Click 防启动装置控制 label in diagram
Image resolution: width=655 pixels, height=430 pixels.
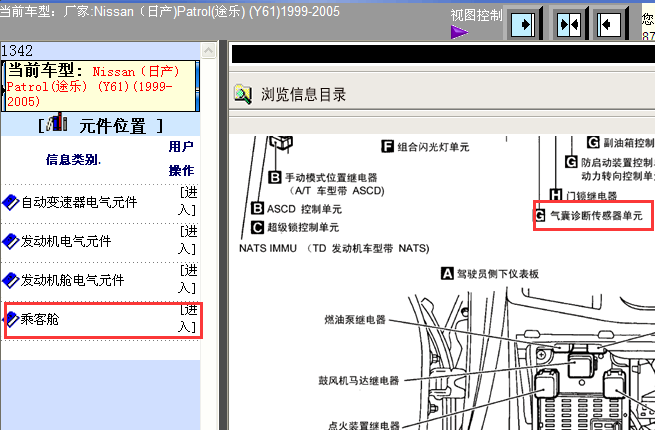coord(617,162)
